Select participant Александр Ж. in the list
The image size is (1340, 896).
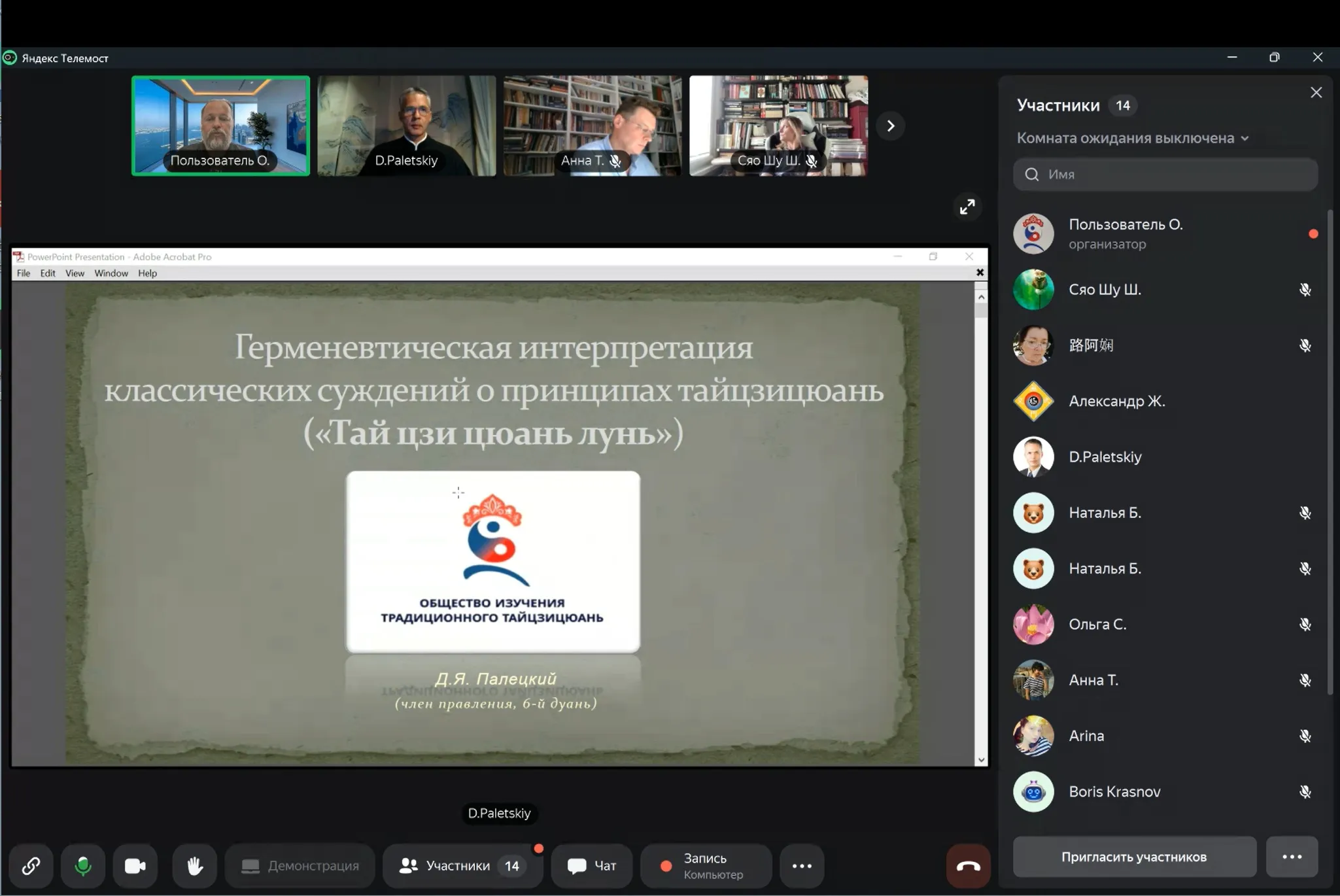tap(1165, 401)
